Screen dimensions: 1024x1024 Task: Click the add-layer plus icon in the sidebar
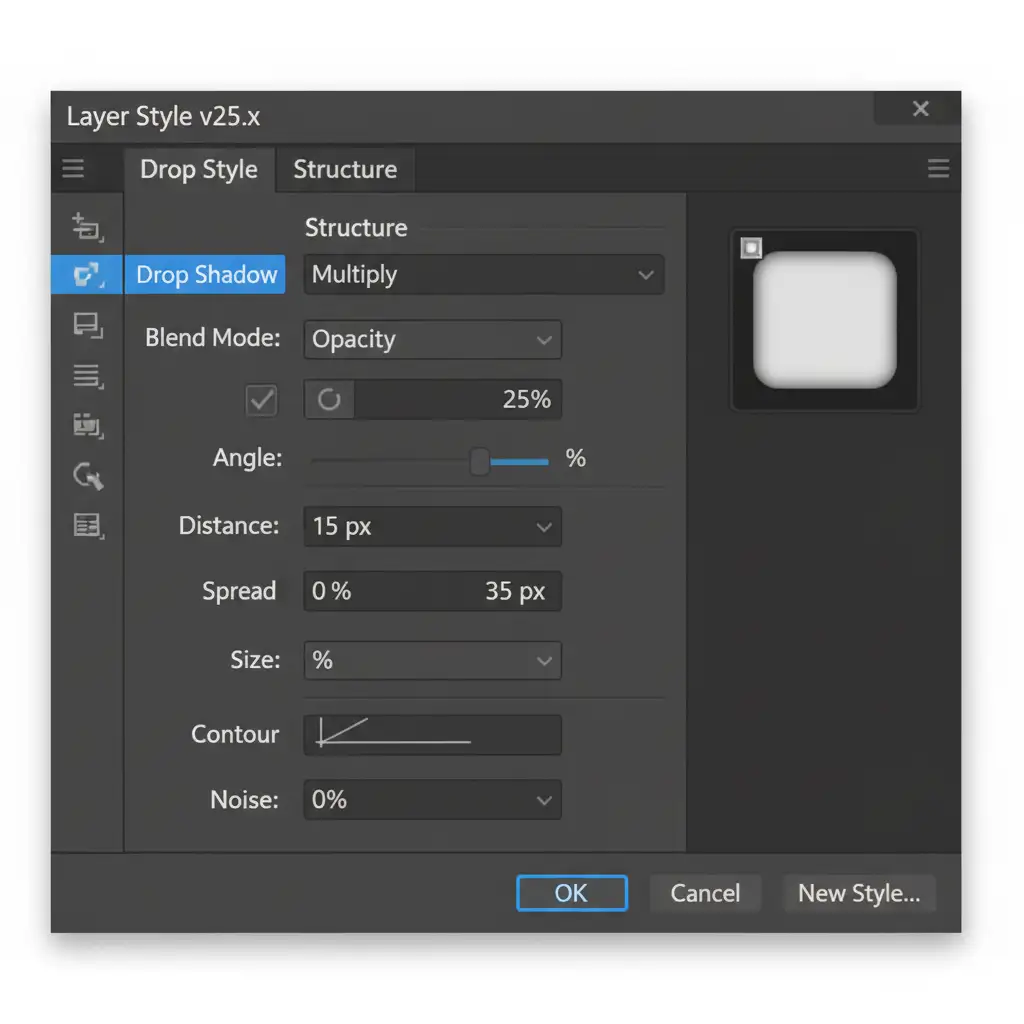coord(87,227)
